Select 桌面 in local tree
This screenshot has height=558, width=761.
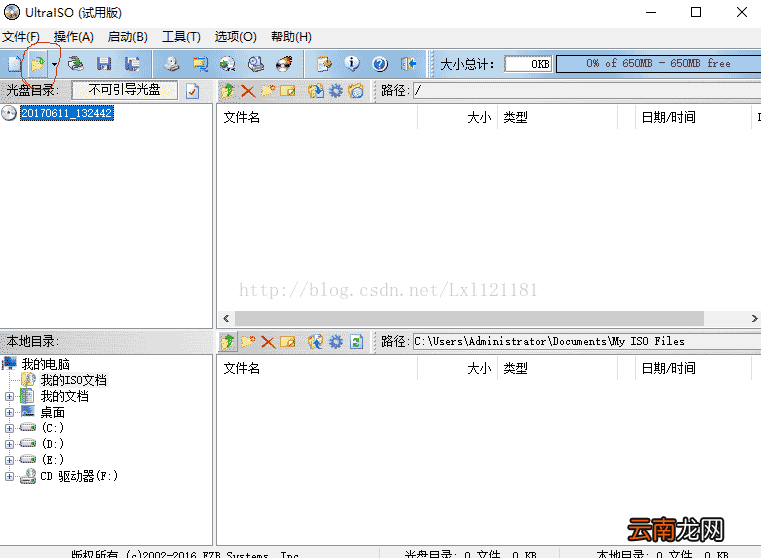tap(52, 412)
